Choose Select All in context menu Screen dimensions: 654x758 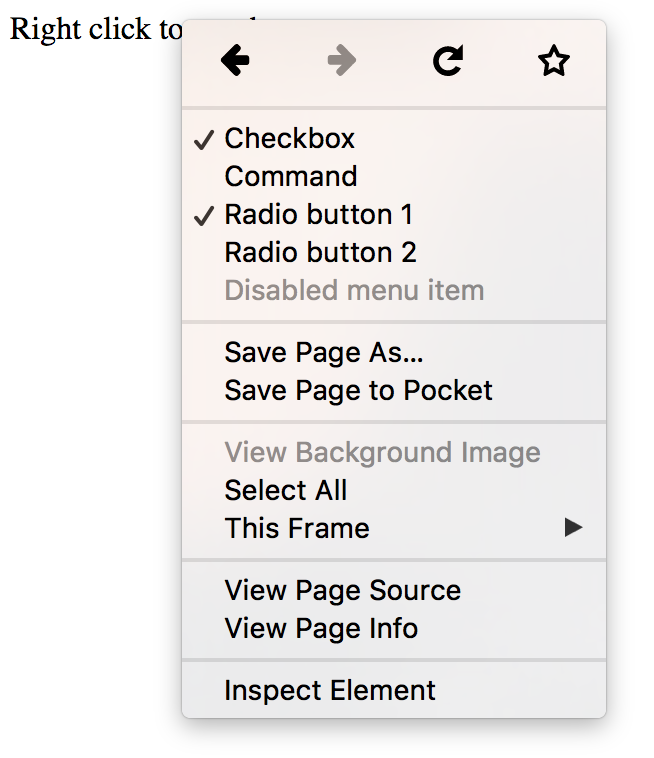[x=286, y=490]
